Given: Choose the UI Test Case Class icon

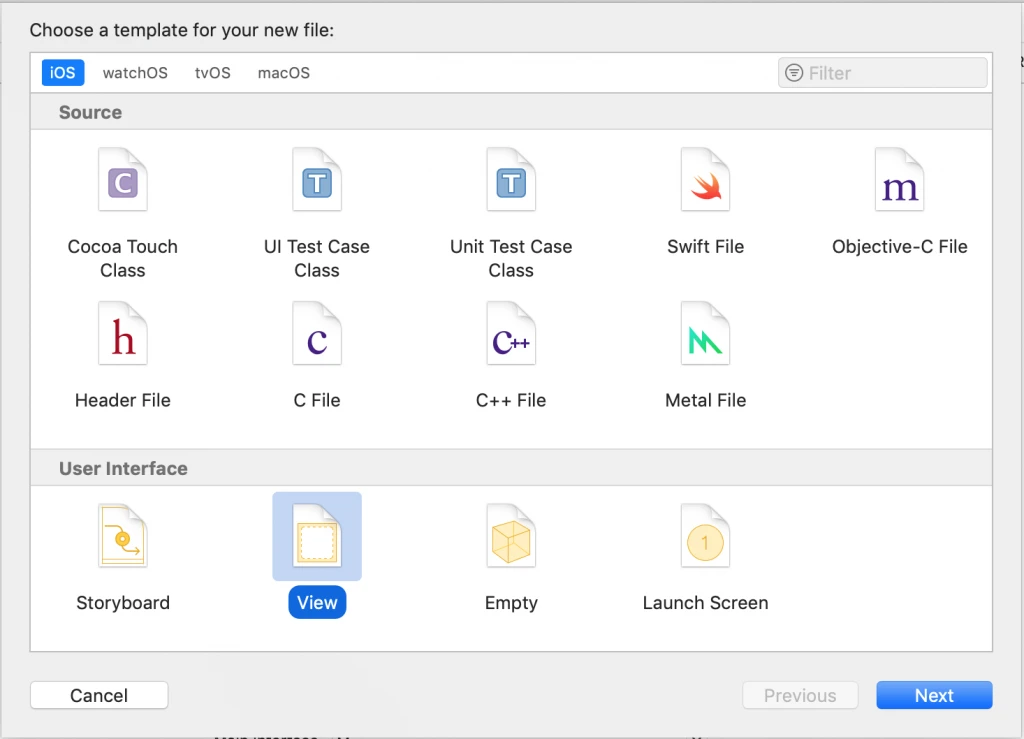Looking at the screenshot, I should click(317, 180).
